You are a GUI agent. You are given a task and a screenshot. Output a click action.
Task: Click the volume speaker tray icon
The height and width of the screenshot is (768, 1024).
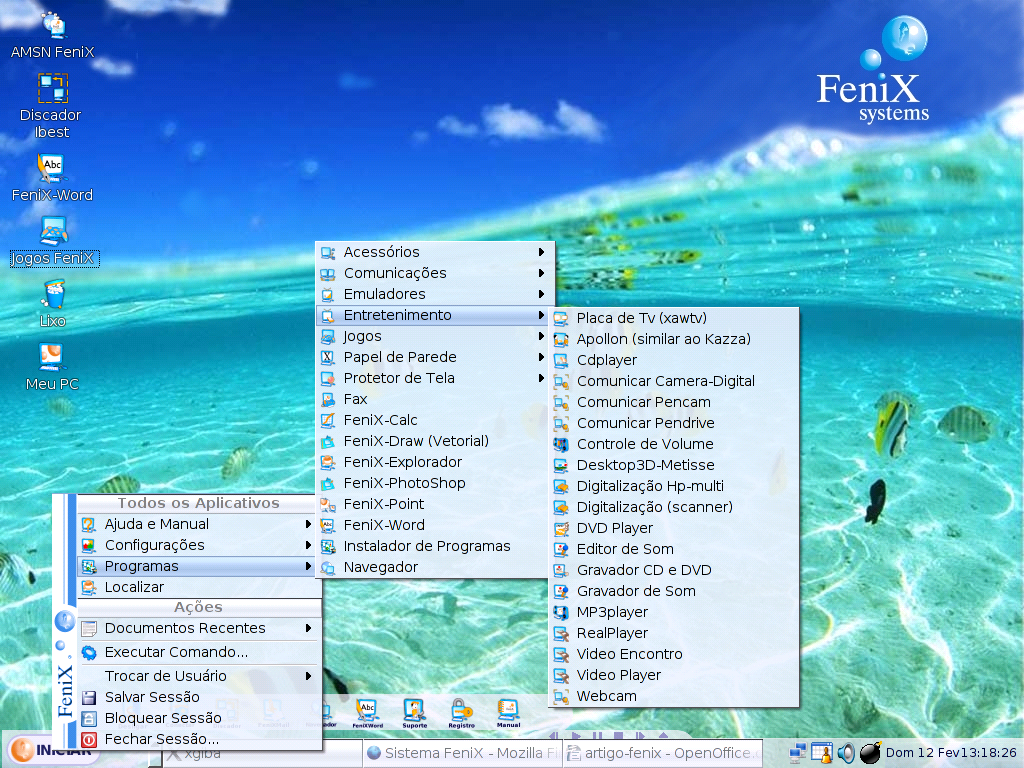pos(846,753)
